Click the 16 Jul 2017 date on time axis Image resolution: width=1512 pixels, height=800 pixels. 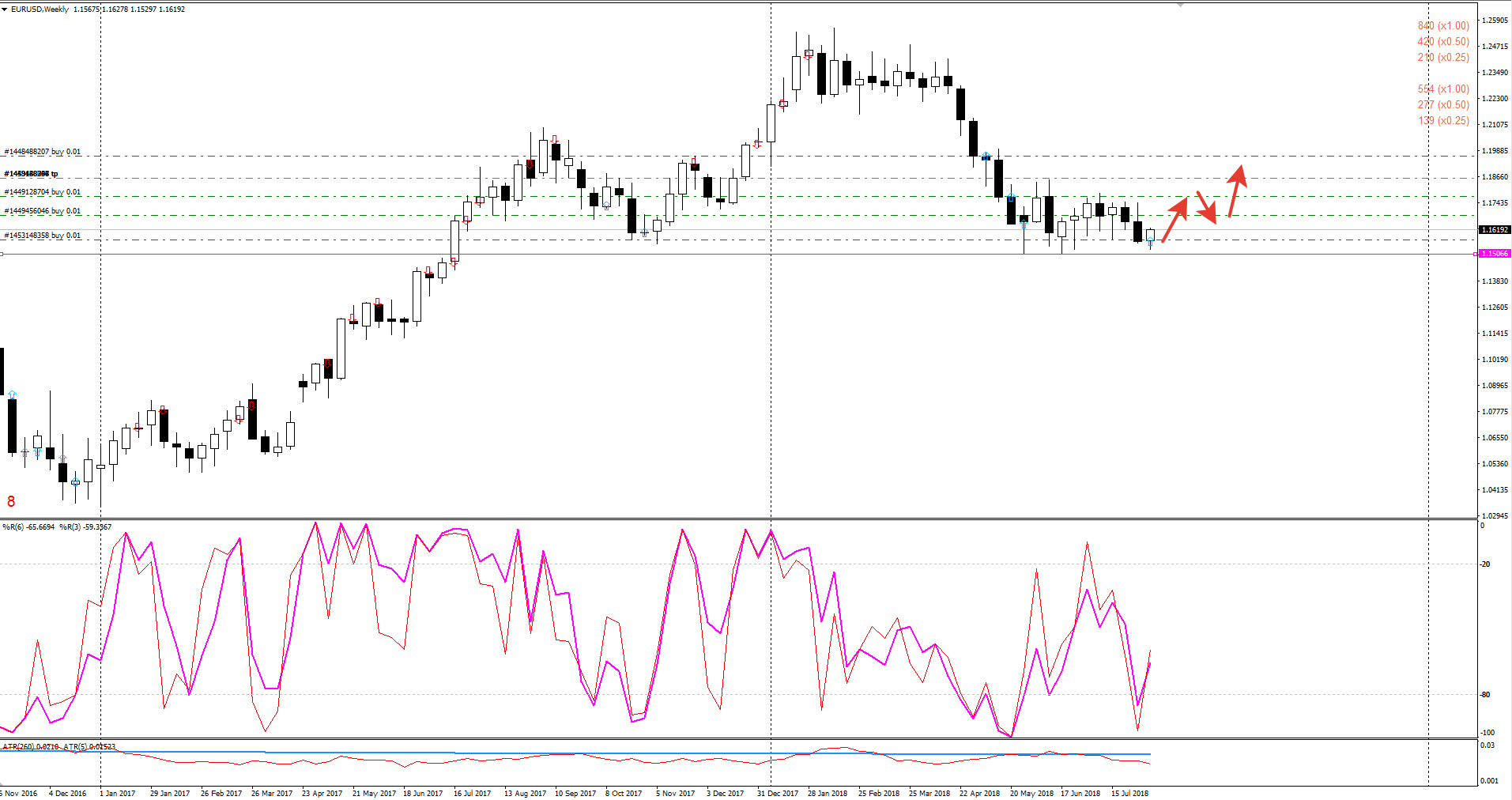pos(472,793)
